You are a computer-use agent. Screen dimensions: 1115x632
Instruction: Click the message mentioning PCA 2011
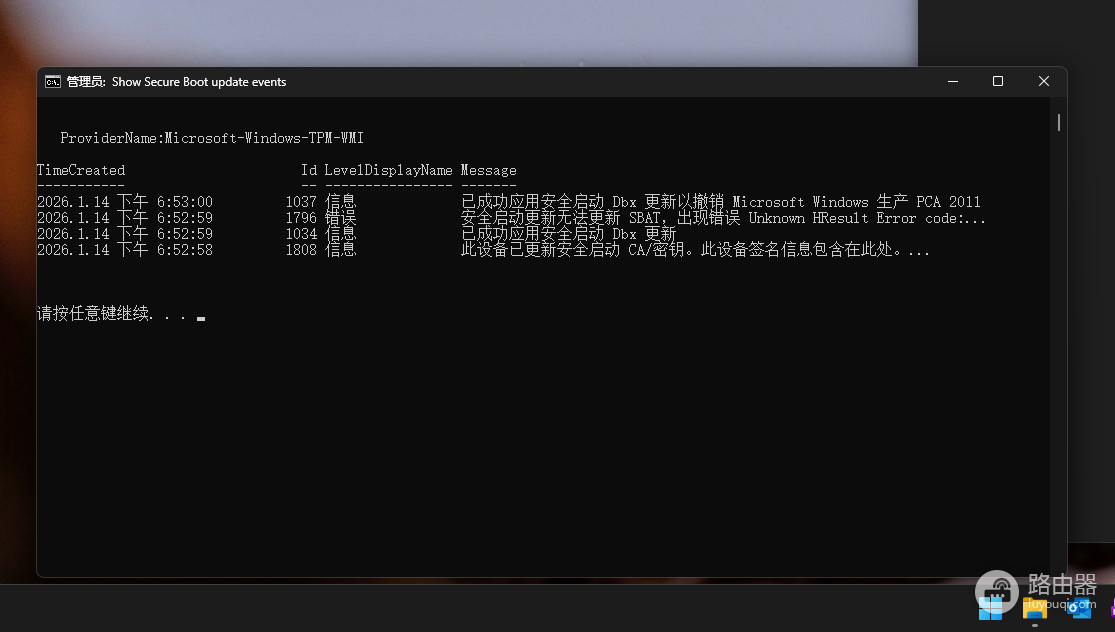point(721,202)
